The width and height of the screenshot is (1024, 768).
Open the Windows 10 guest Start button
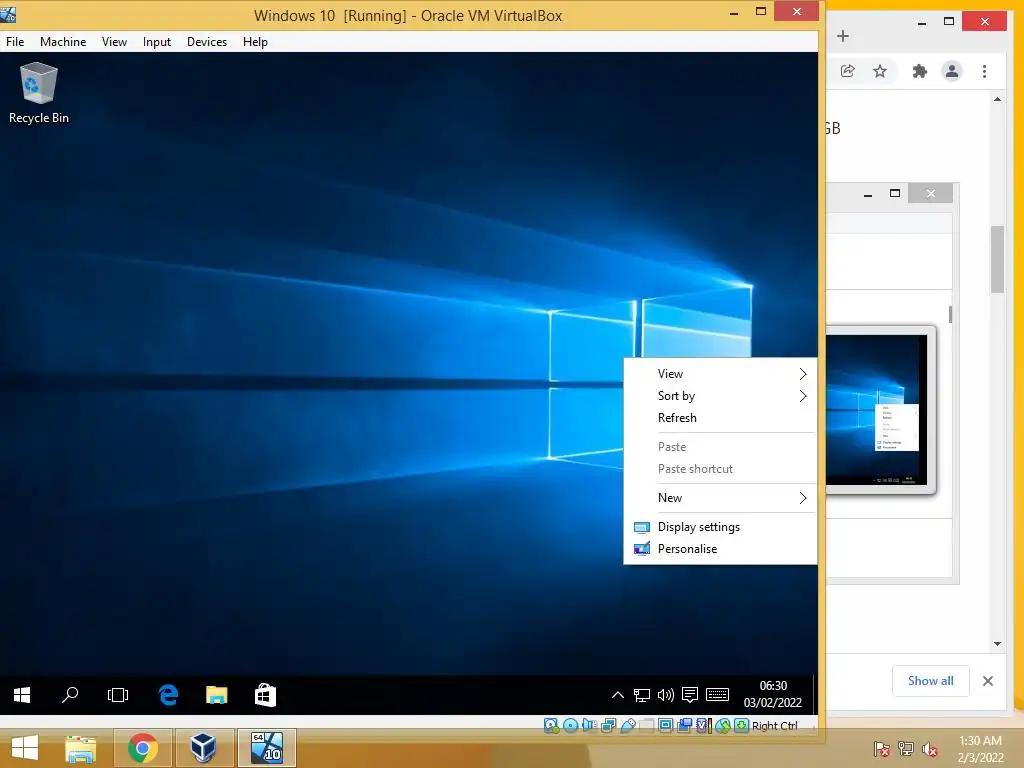coord(22,695)
